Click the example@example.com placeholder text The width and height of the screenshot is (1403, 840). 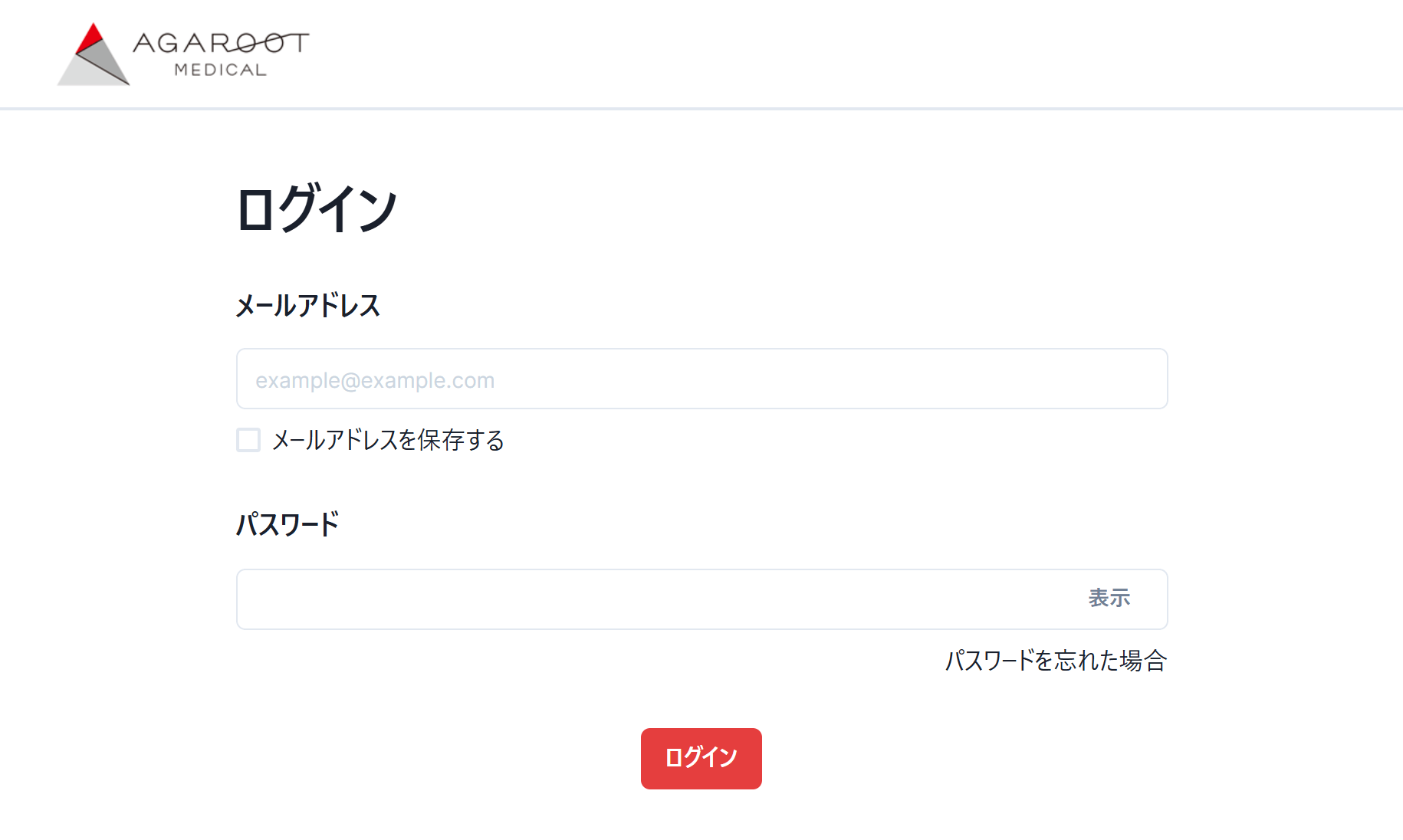point(375,380)
